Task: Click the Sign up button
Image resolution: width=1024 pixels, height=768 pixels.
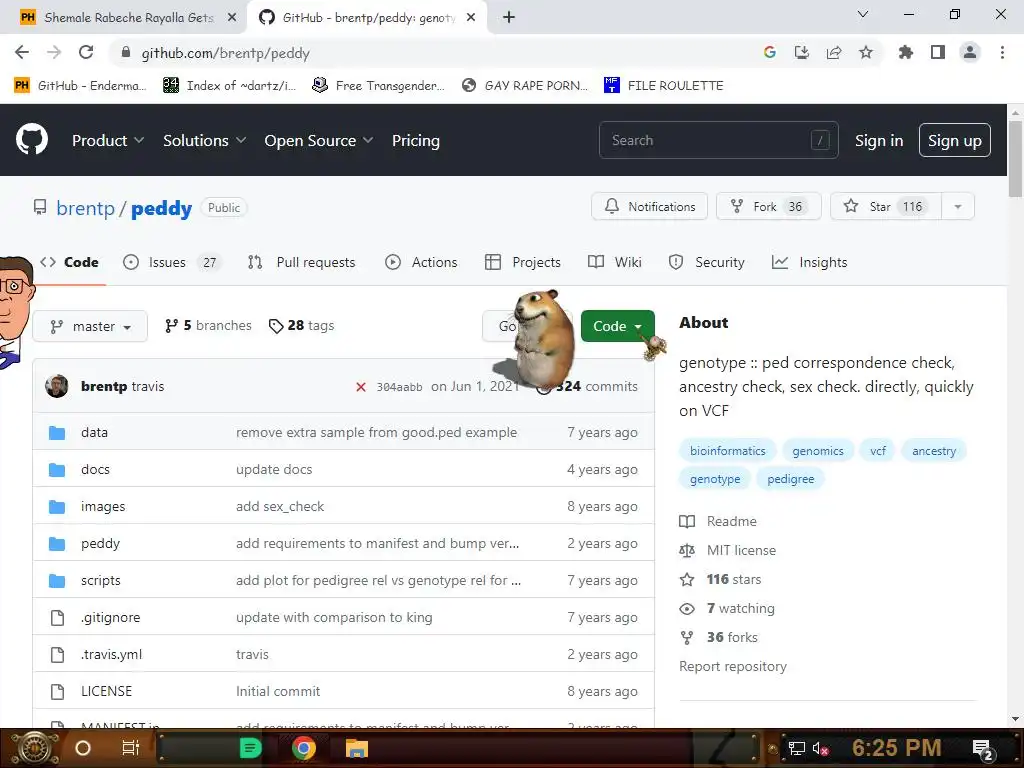Action: [954, 140]
